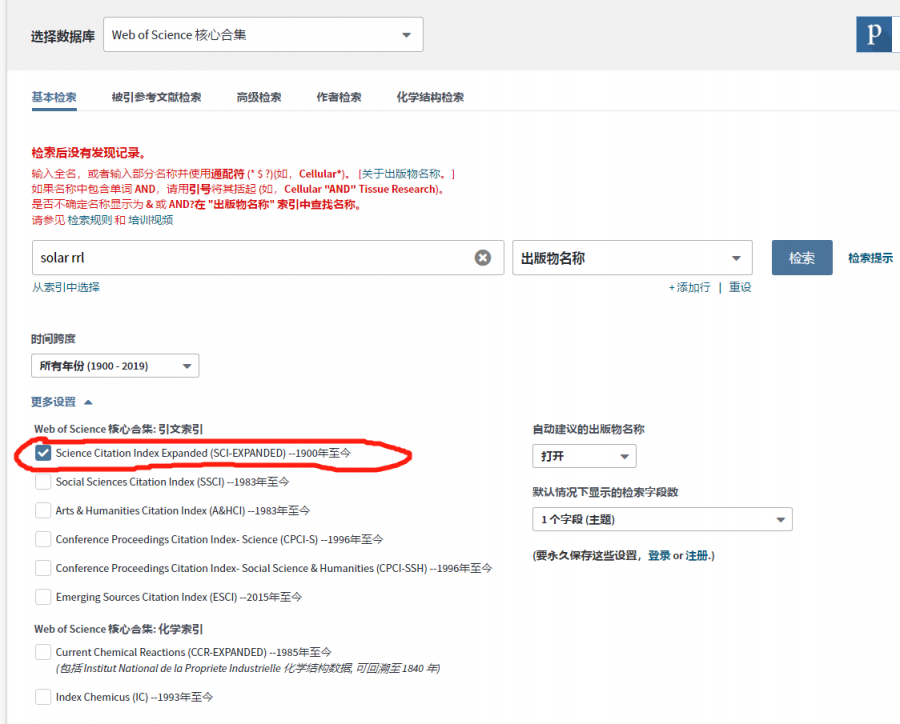The height and width of the screenshot is (724, 900).
Task: Open the 被引参考文献检索 tab
Action: point(156,97)
